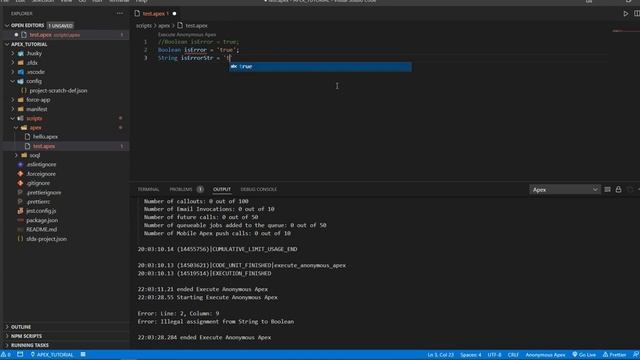The width and height of the screenshot is (640, 360).
Task: Open the README.md file
Action: coord(42,229)
